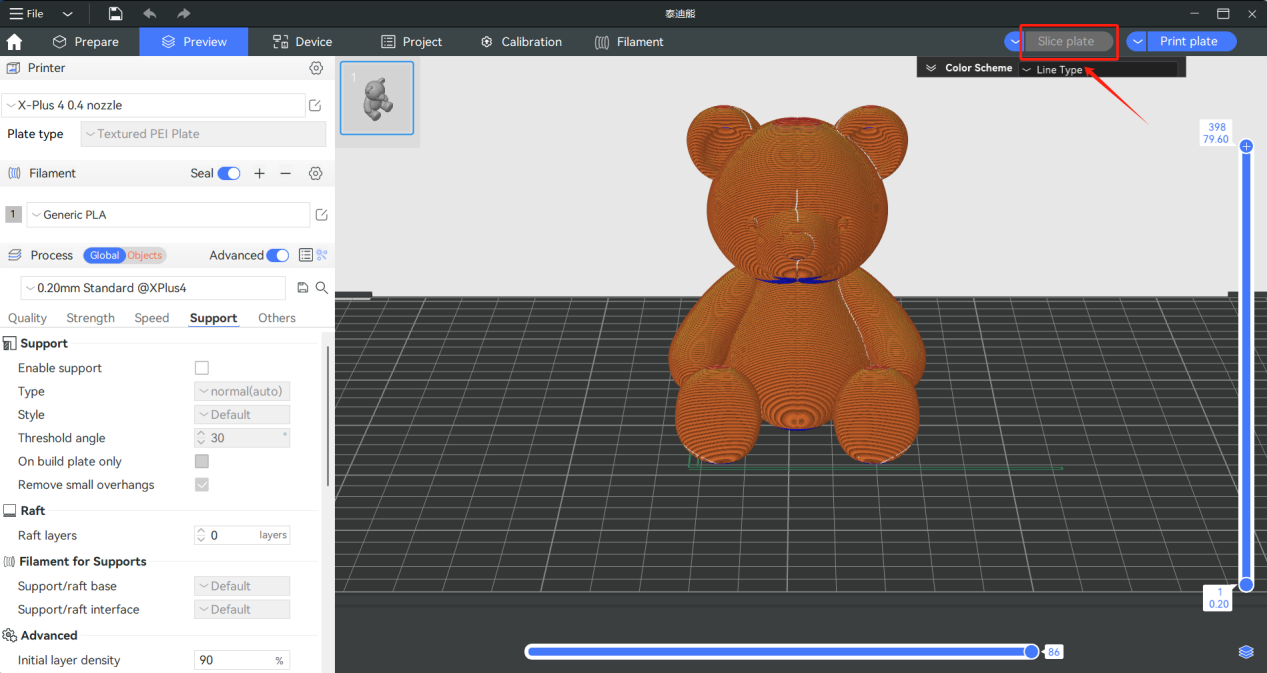1267x673 pixels.
Task: Open the Color Scheme Line Type dropdown
Action: point(1098,69)
